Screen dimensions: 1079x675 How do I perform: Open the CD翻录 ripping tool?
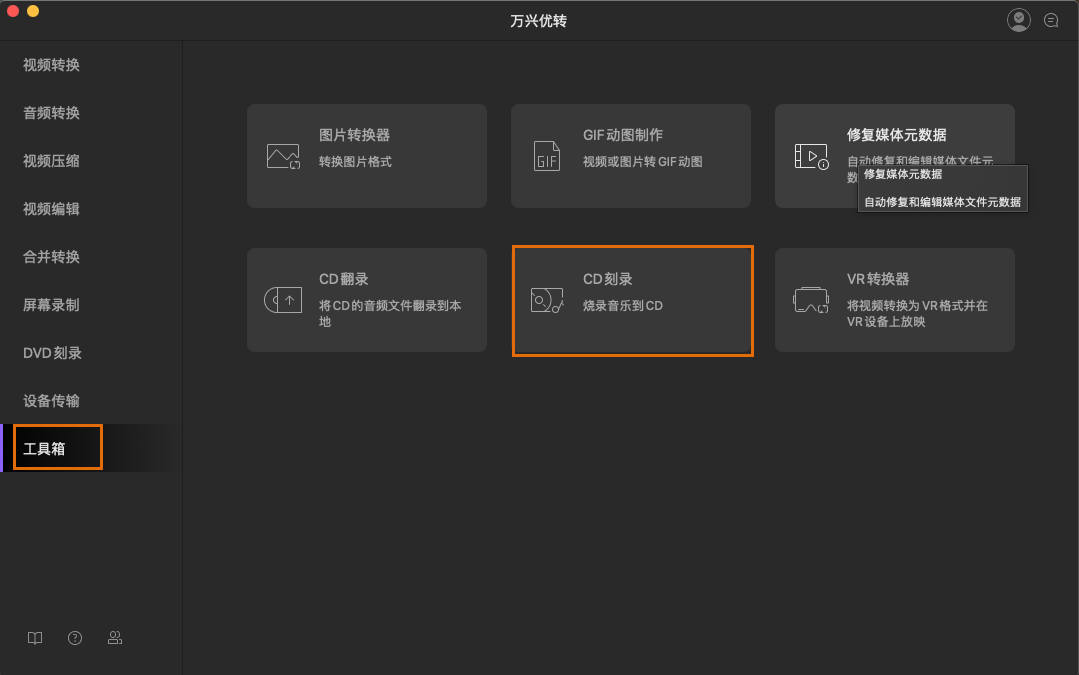tap(367, 300)
